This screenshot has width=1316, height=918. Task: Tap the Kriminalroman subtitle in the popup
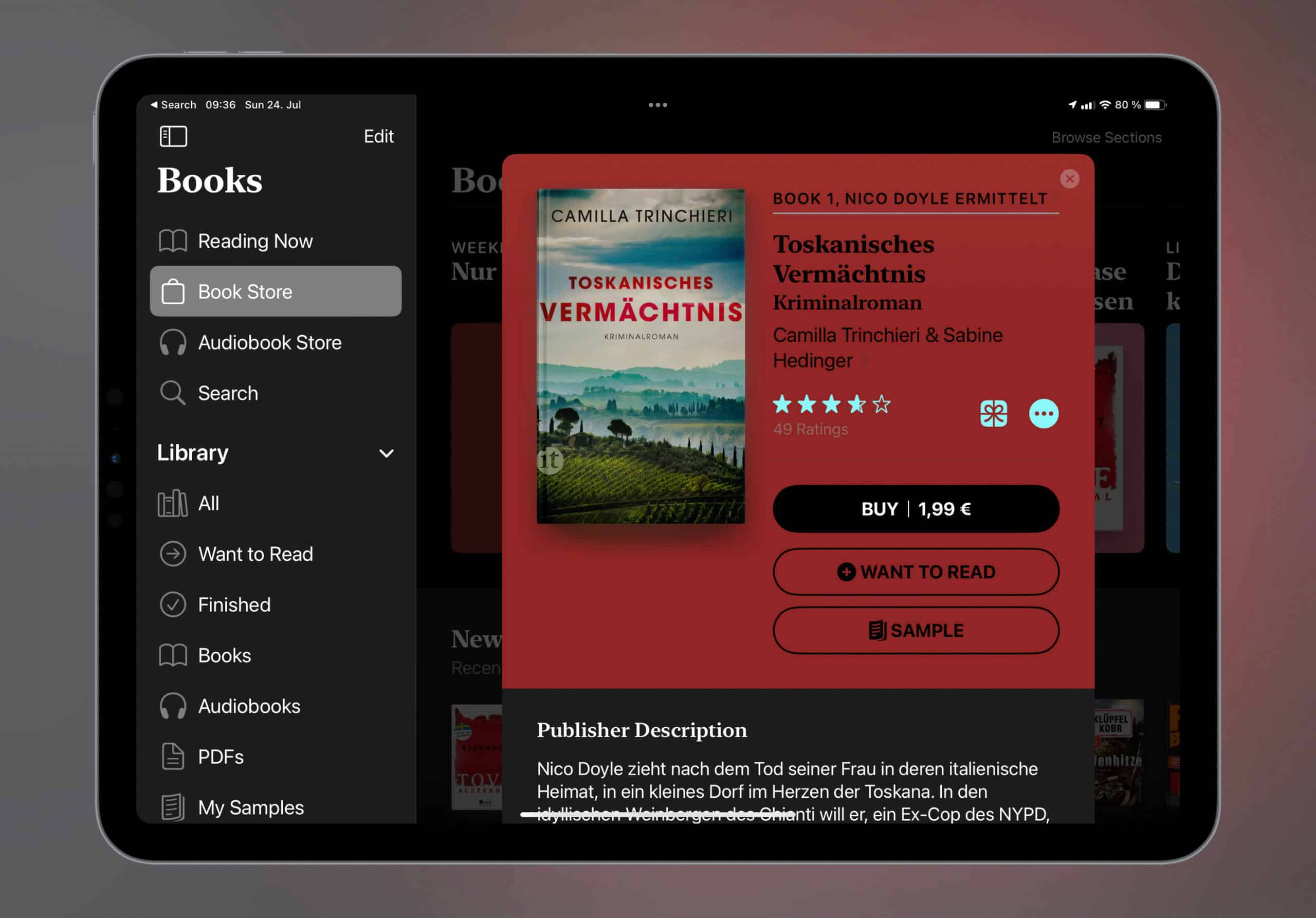point(847,303)
